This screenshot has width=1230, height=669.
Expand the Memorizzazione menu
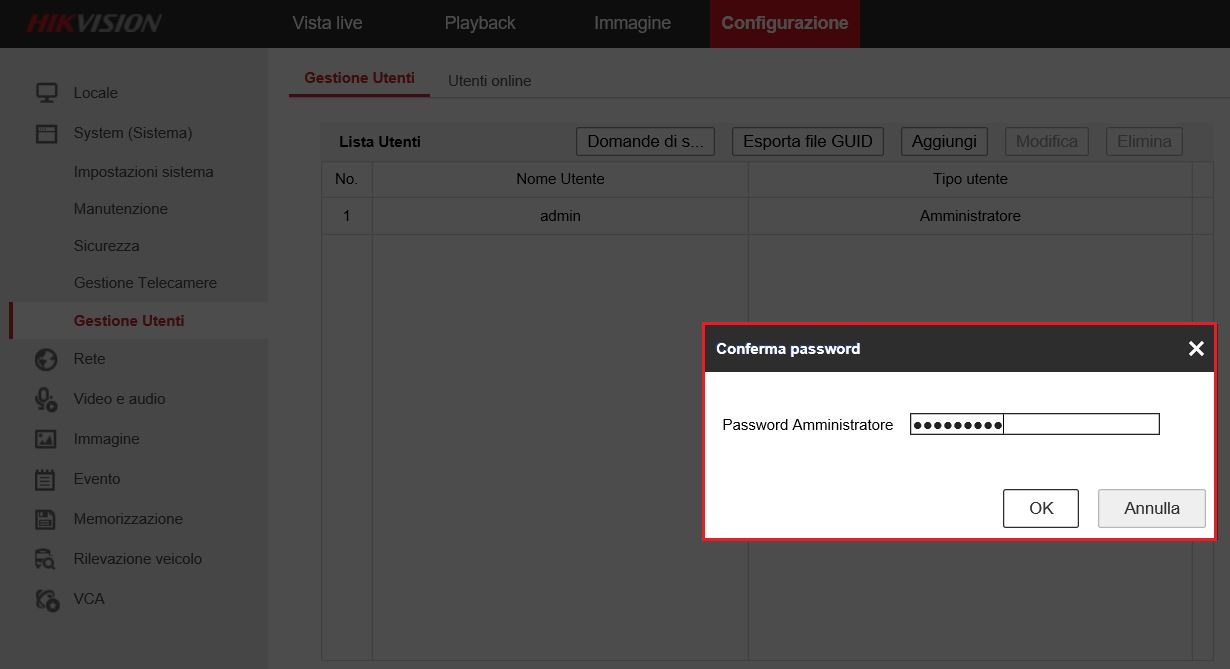coord(128,519)
